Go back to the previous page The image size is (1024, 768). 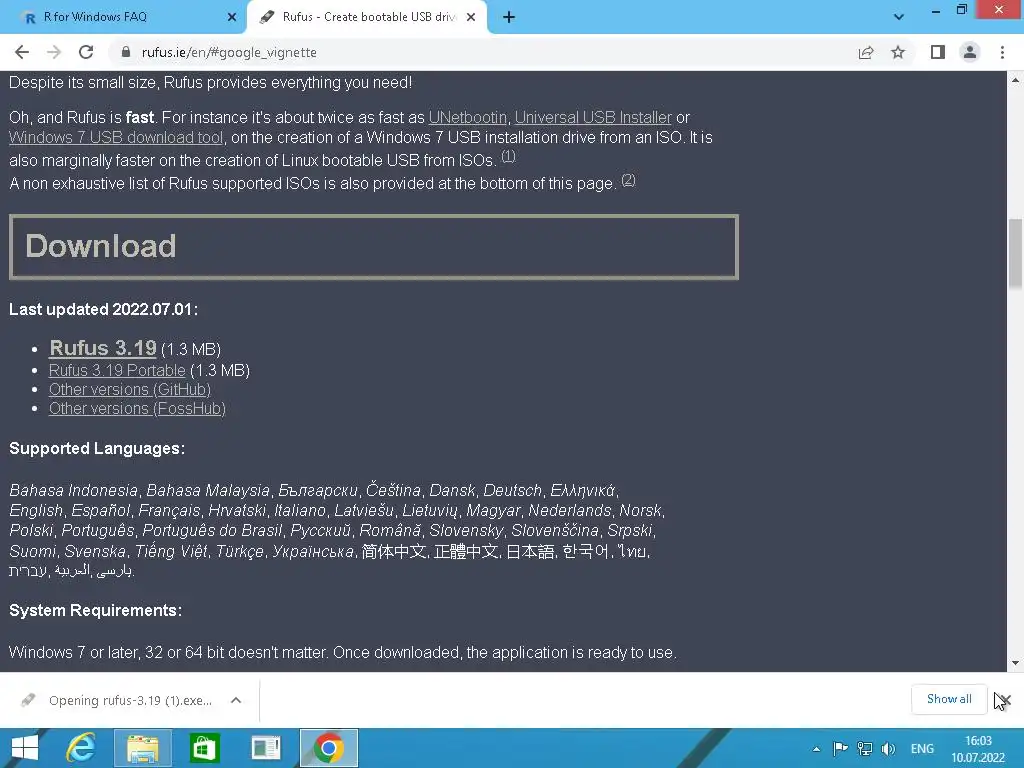[22, 52]
